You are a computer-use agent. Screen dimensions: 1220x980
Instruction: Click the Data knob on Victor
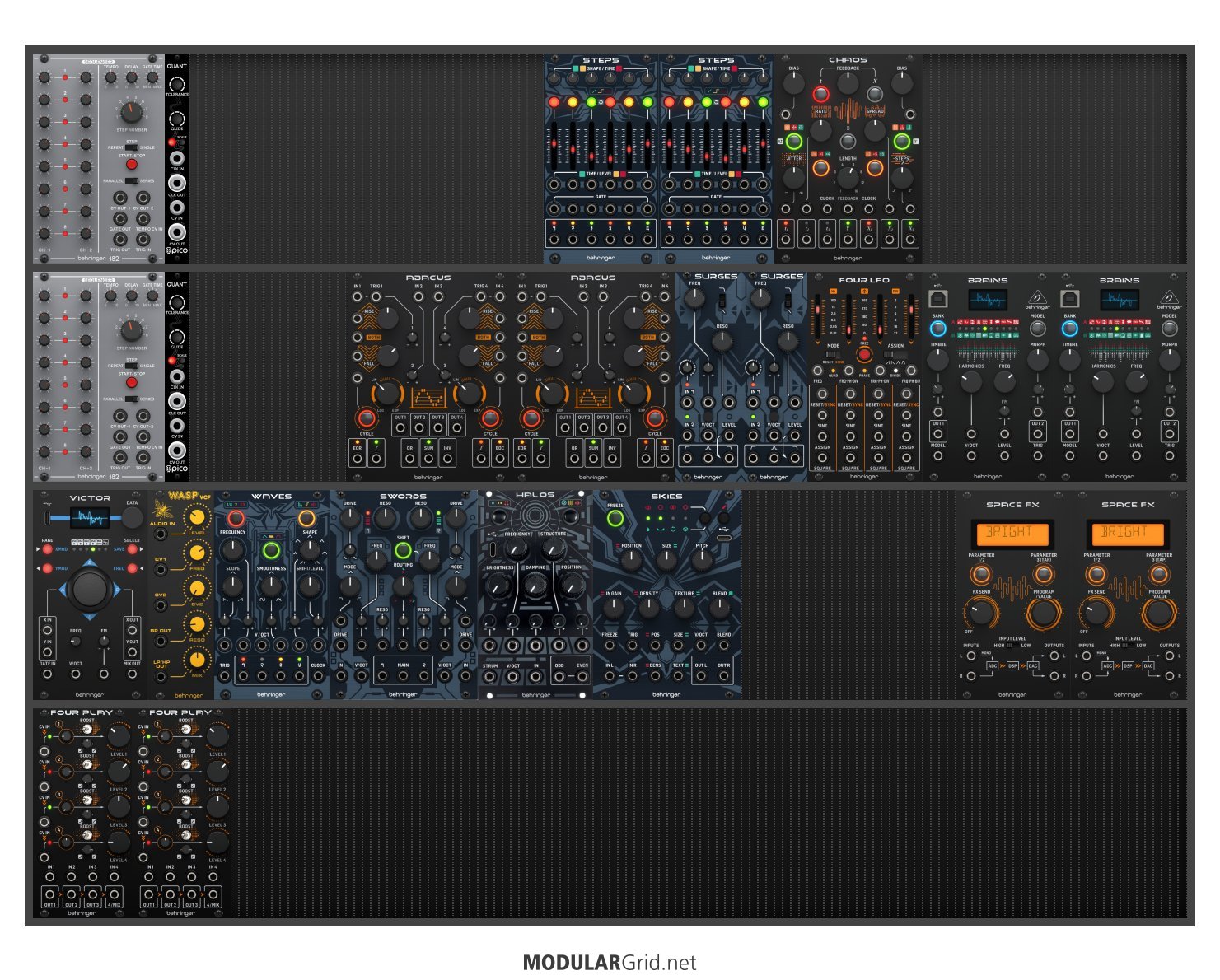tap(132, 518)
